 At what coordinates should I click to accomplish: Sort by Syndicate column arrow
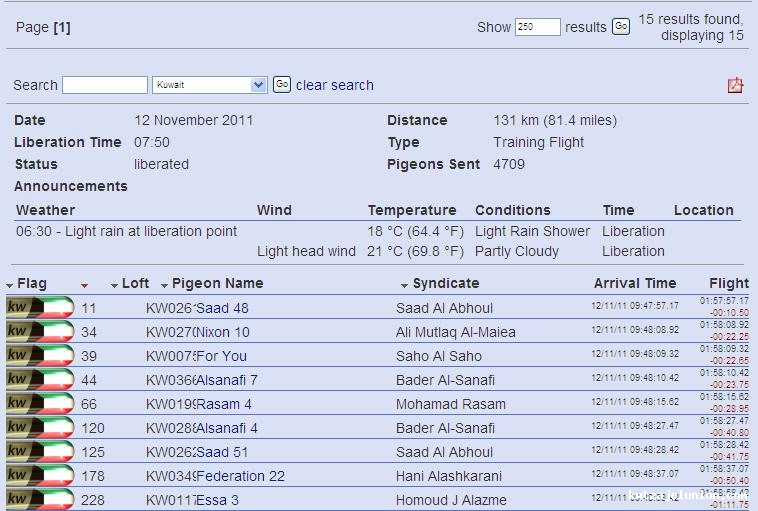(x=405, y=285)
